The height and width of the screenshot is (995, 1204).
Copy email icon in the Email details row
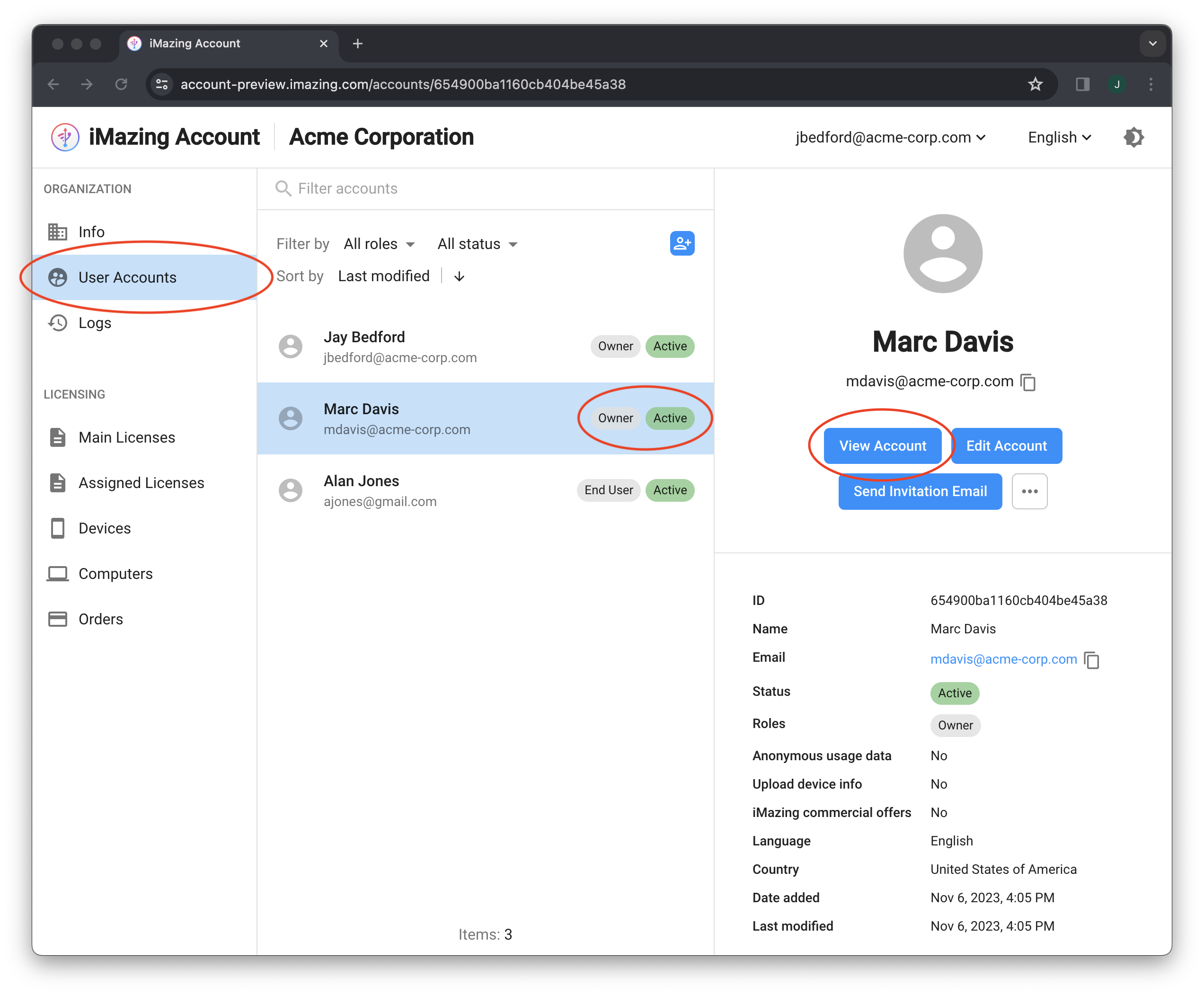[x=1092, y=660]
